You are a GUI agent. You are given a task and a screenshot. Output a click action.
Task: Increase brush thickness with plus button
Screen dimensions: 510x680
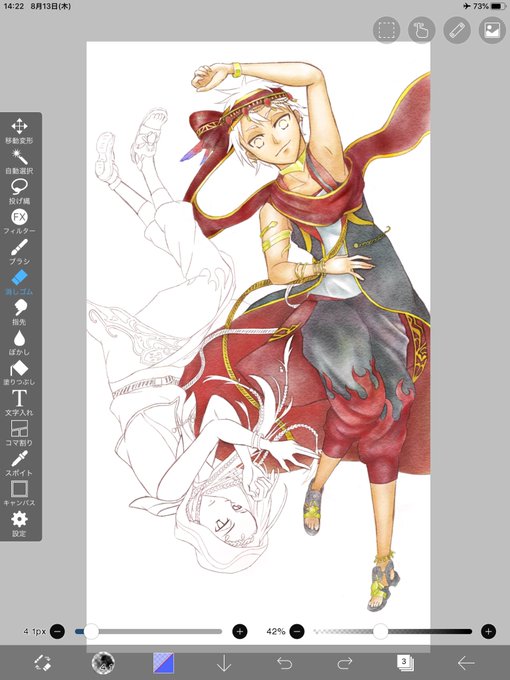240,631
